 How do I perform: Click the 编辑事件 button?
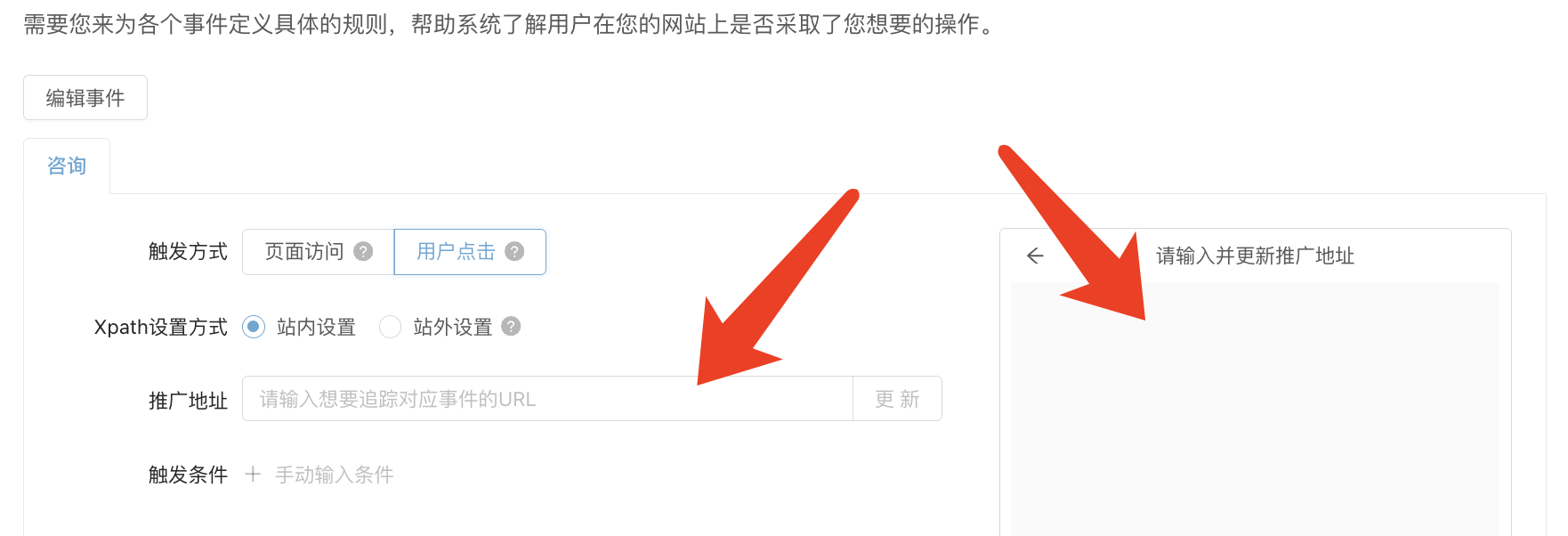coord(85,98)
